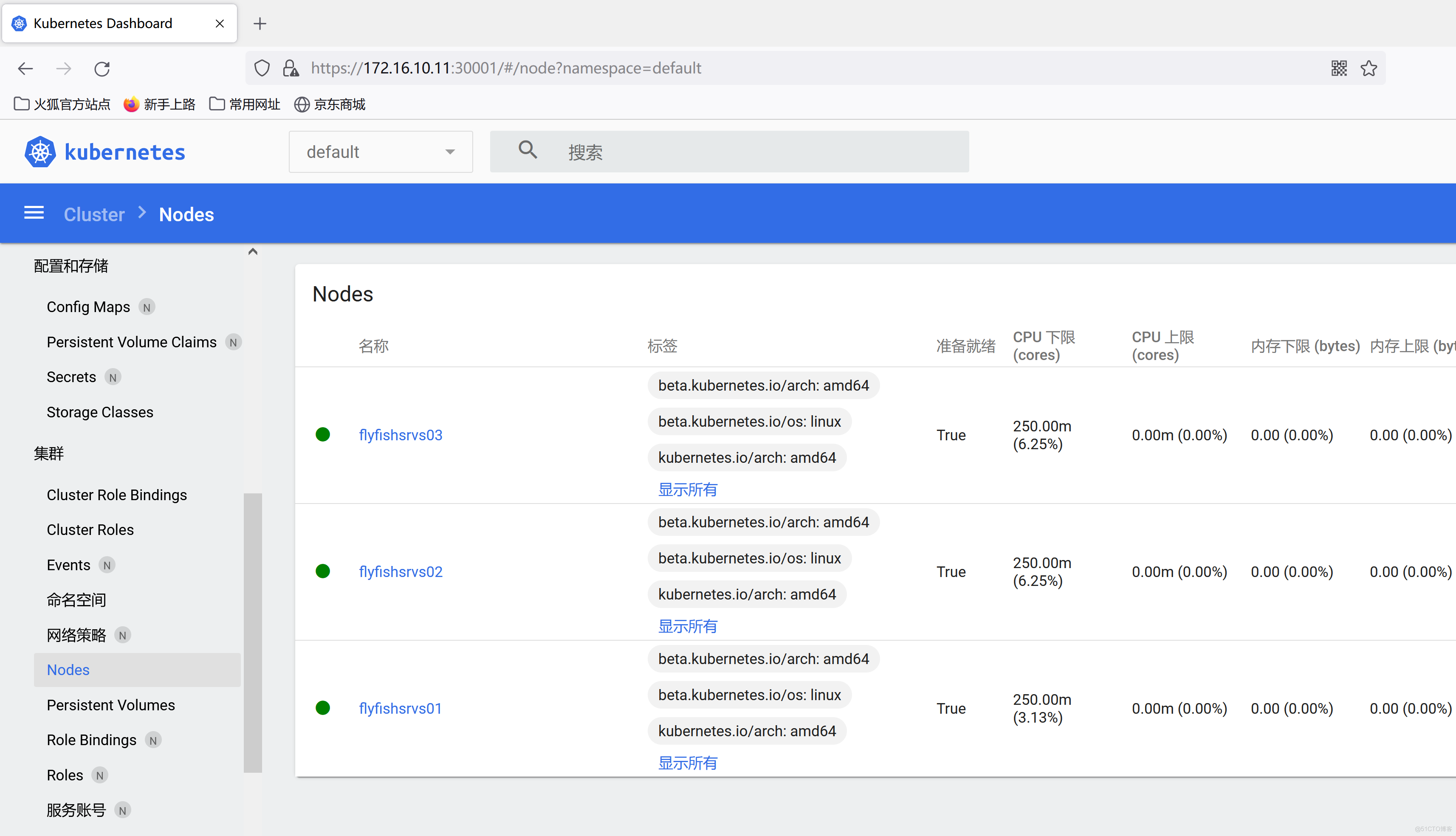Show all labels for flyfishsrvs01
This screenshot has width=1456, height=836.
(x=688, y=763)
